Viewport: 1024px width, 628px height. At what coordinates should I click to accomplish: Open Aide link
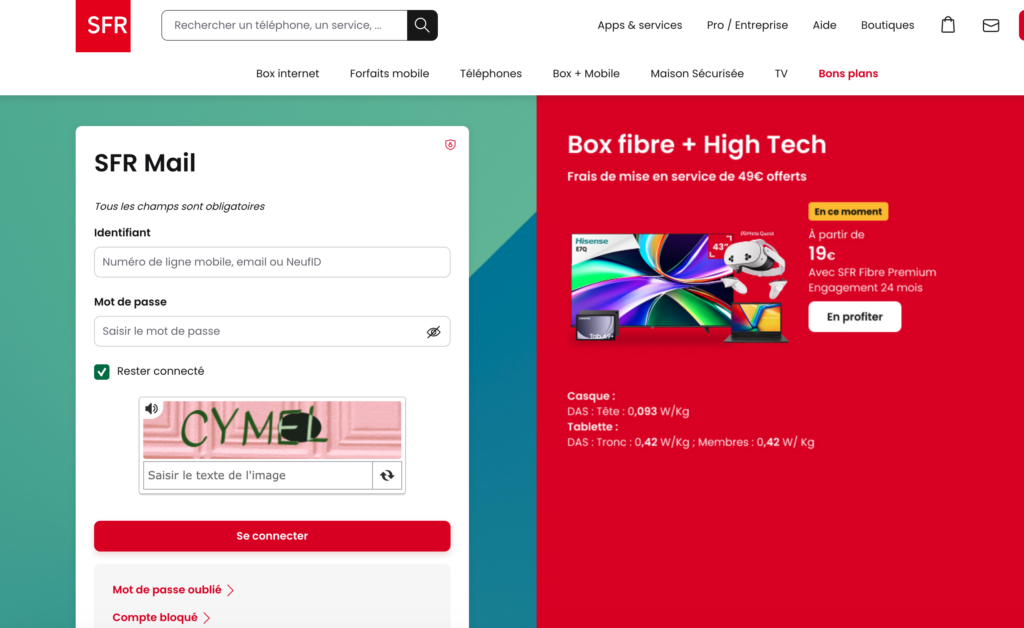pyautogui.click(x=824, y=25)
